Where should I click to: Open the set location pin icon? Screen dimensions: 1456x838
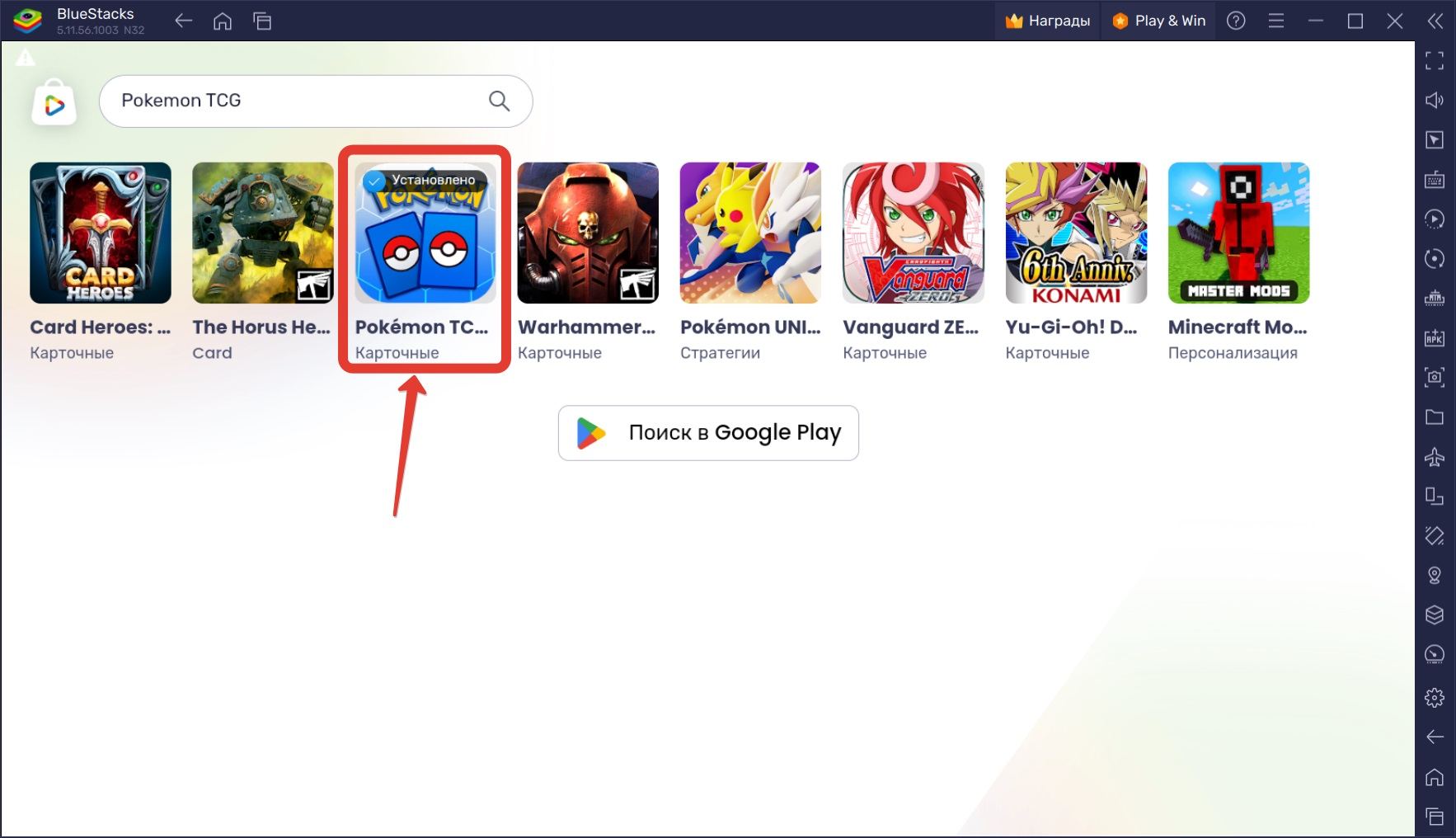(x=1435, y=575)
